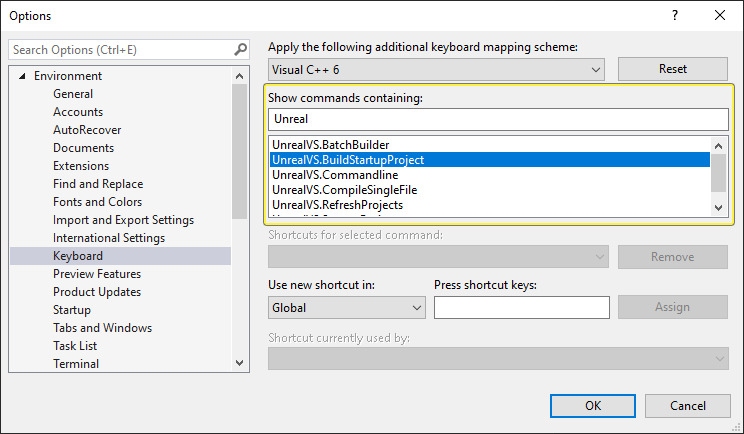Focus the Press shortcut keys field
Image resolution: width=744 pixels, height=434 pixels.
point(521,307)
